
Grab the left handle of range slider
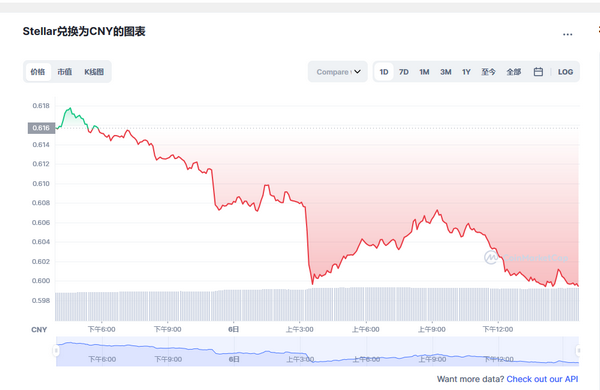[56, 350]
